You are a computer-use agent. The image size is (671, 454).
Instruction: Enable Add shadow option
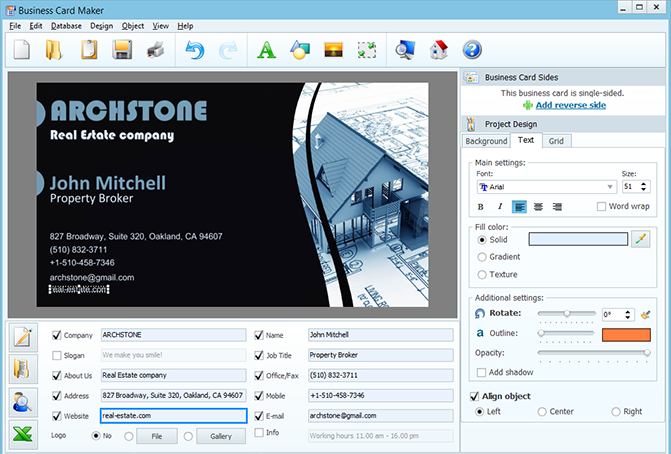tap(481, 372)
